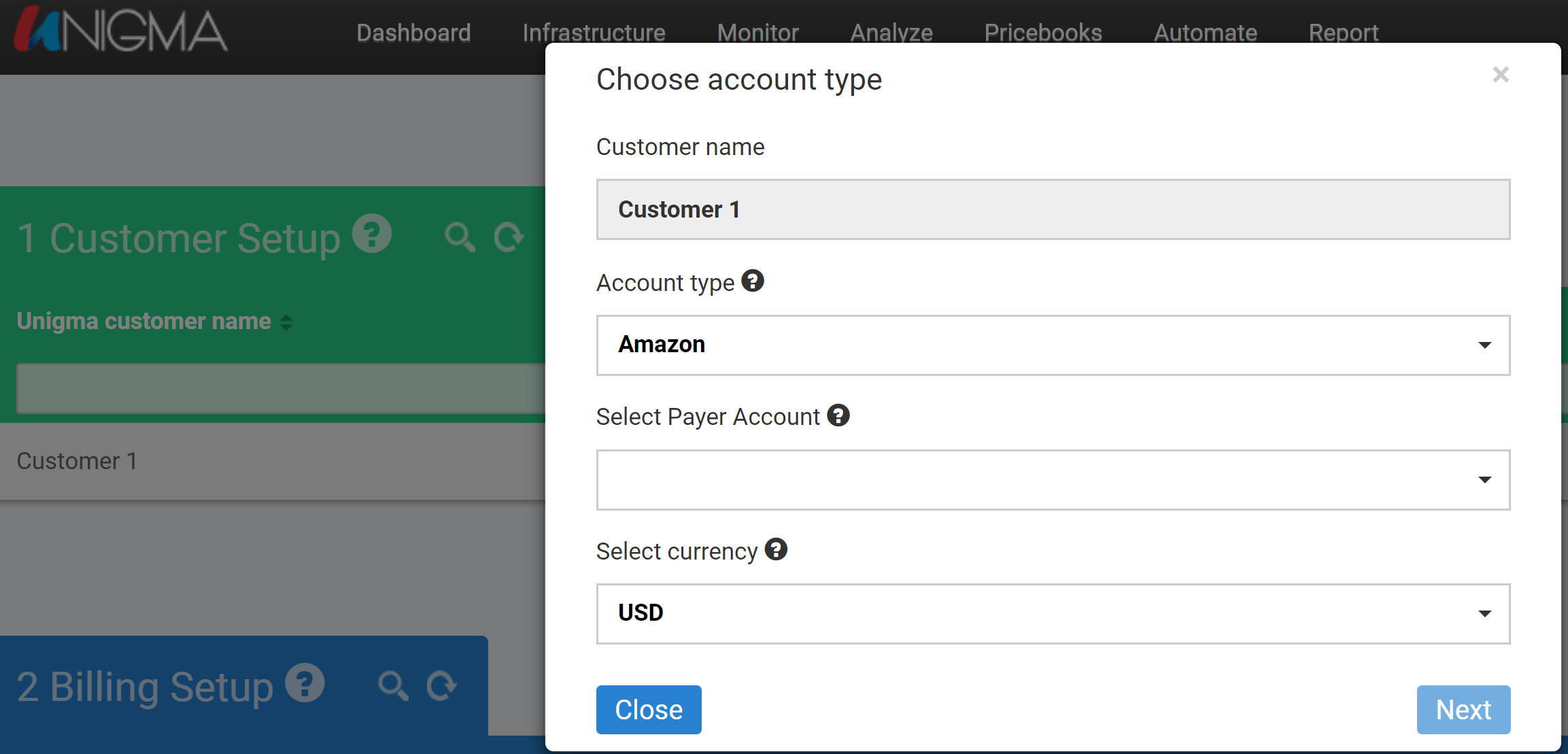Screen dimensions: 1568x754
Task: Click the Unigma customer name column header
Action: [143, 321]
